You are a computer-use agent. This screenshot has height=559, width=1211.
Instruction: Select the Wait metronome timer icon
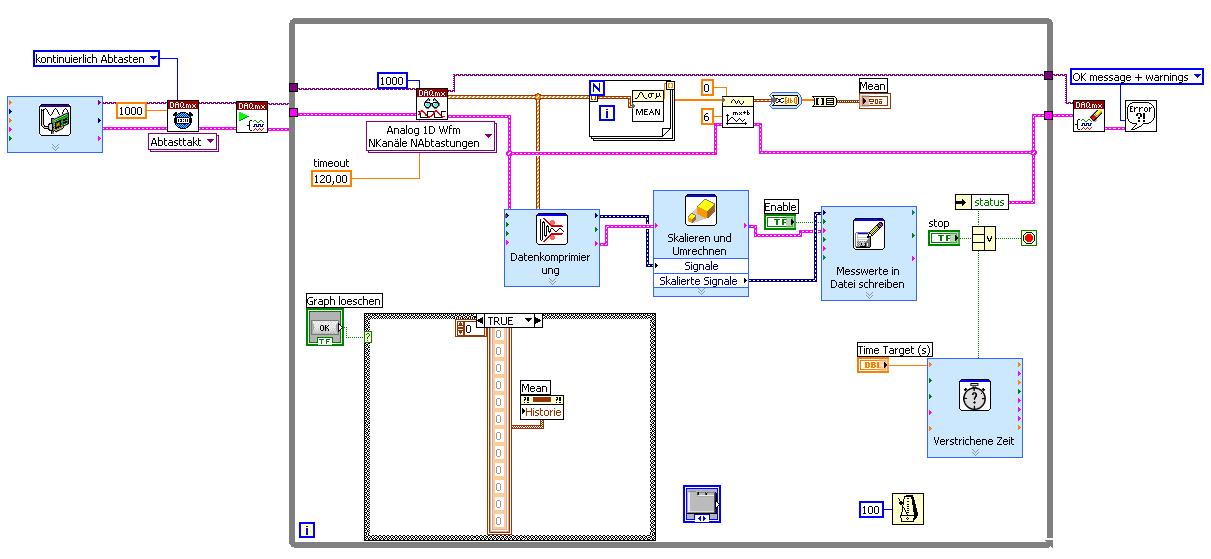(908, 509)
